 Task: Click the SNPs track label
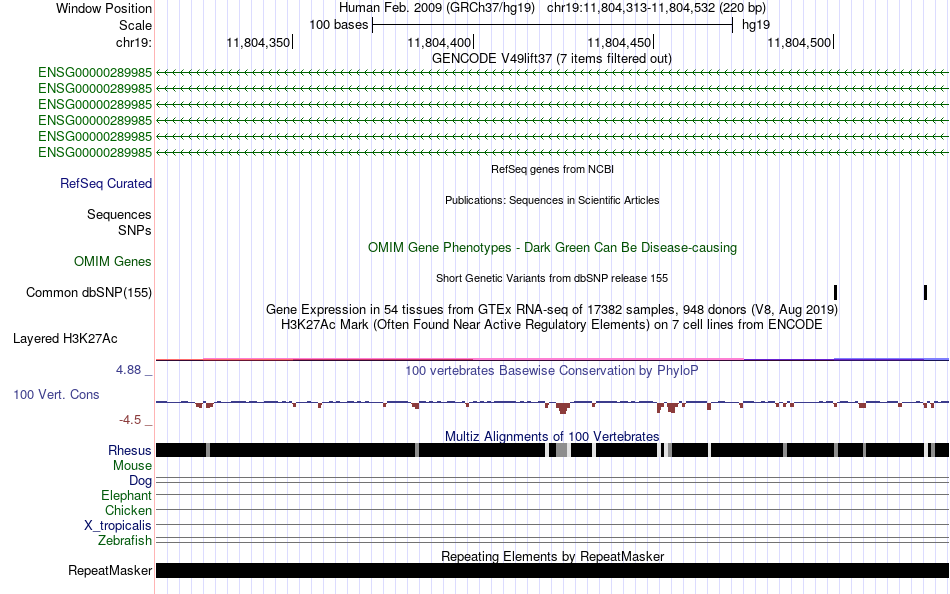click(135, 230)
